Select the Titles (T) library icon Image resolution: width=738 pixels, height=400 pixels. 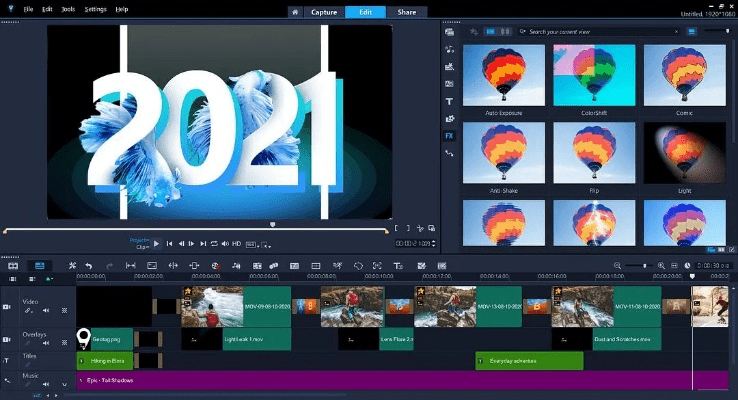[x=450, y=101]
